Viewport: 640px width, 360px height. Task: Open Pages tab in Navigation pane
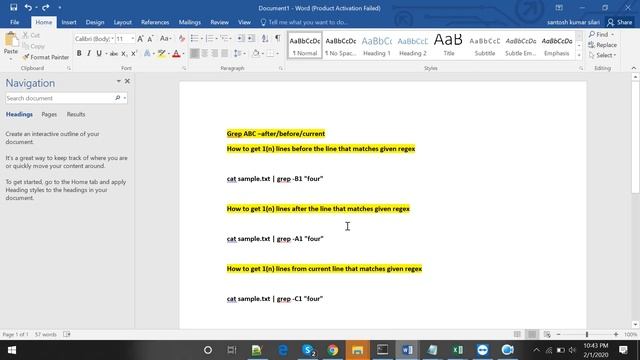tap(49, 114)
